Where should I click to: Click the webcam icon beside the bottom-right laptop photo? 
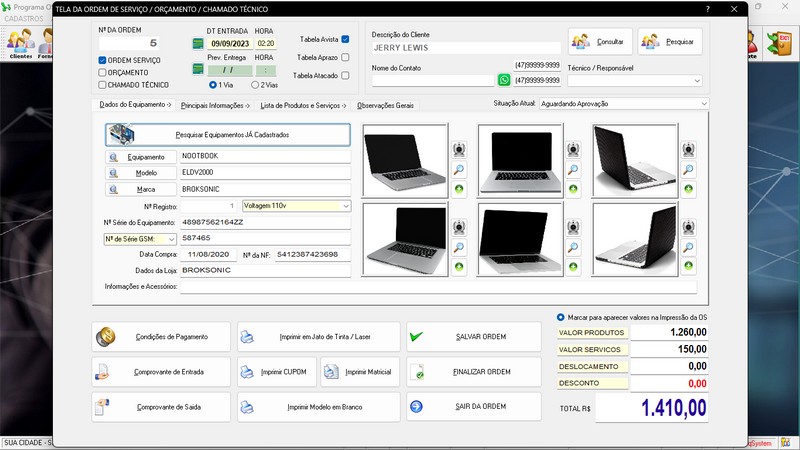[689, 227]
